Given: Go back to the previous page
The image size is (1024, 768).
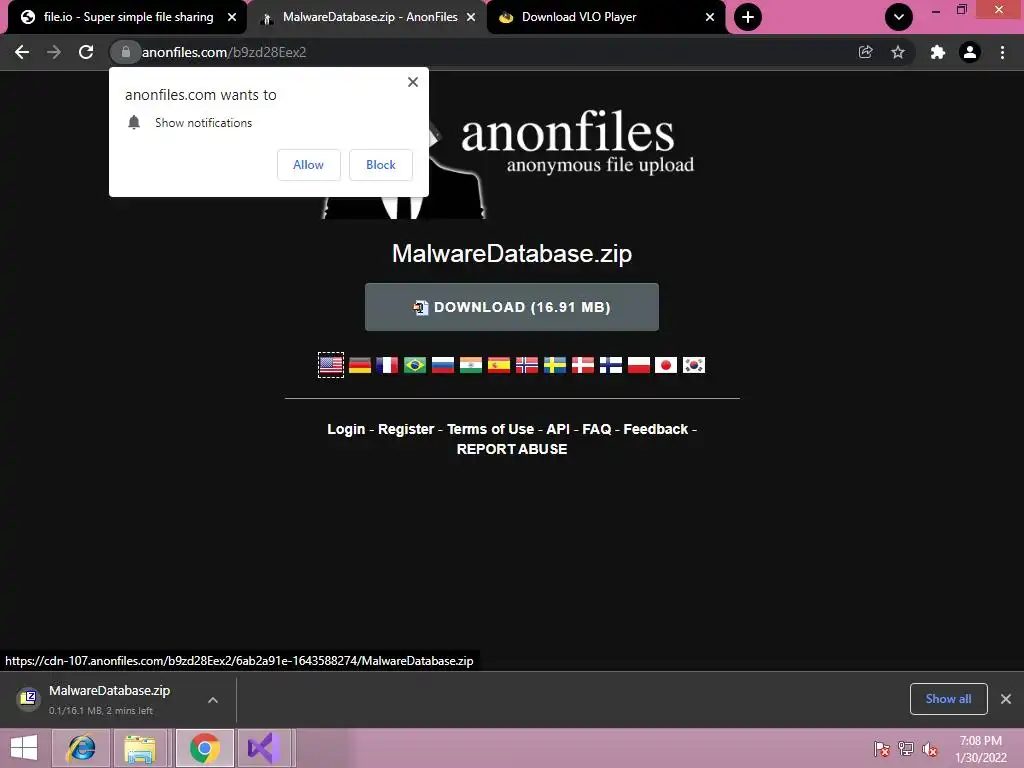Looking at the screenshot, I should (x=22, y=52).
